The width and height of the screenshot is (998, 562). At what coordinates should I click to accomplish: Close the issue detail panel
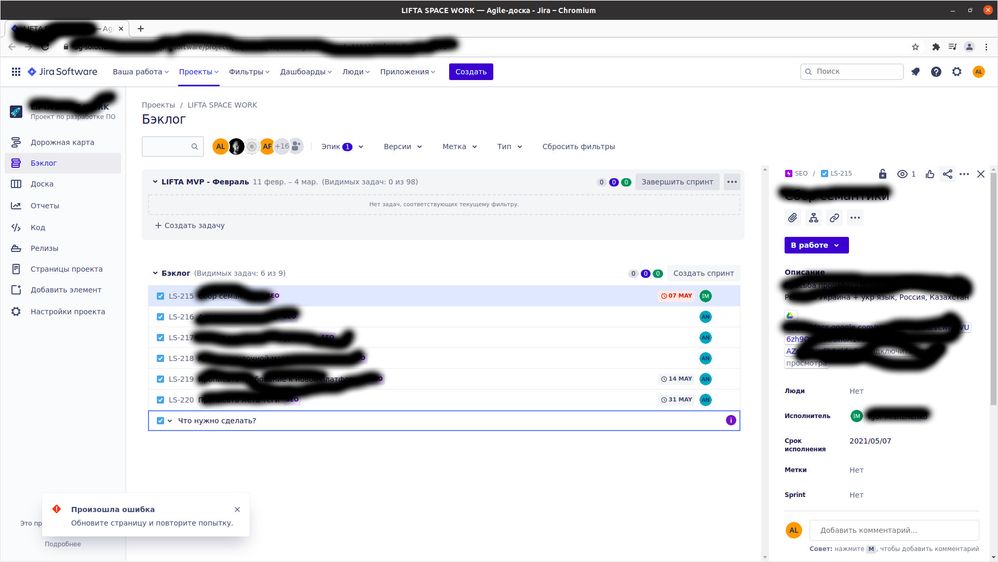point(981,174)
